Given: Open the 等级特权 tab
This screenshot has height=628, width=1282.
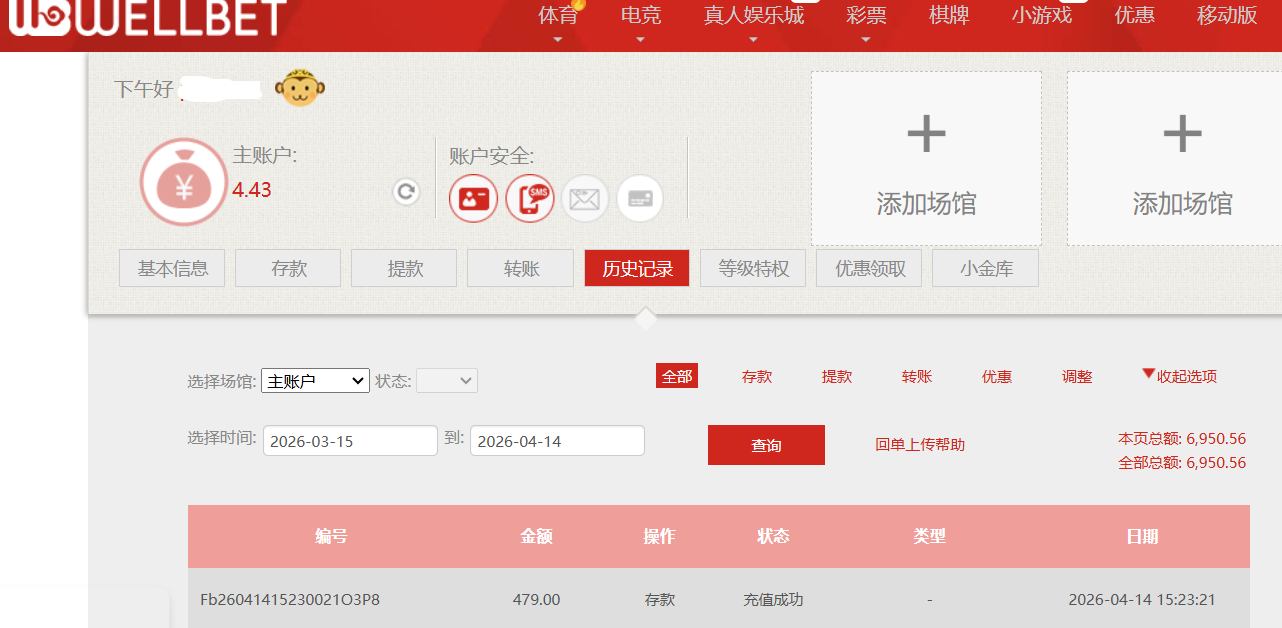Looking at the screenshot, I should point(753,268).
